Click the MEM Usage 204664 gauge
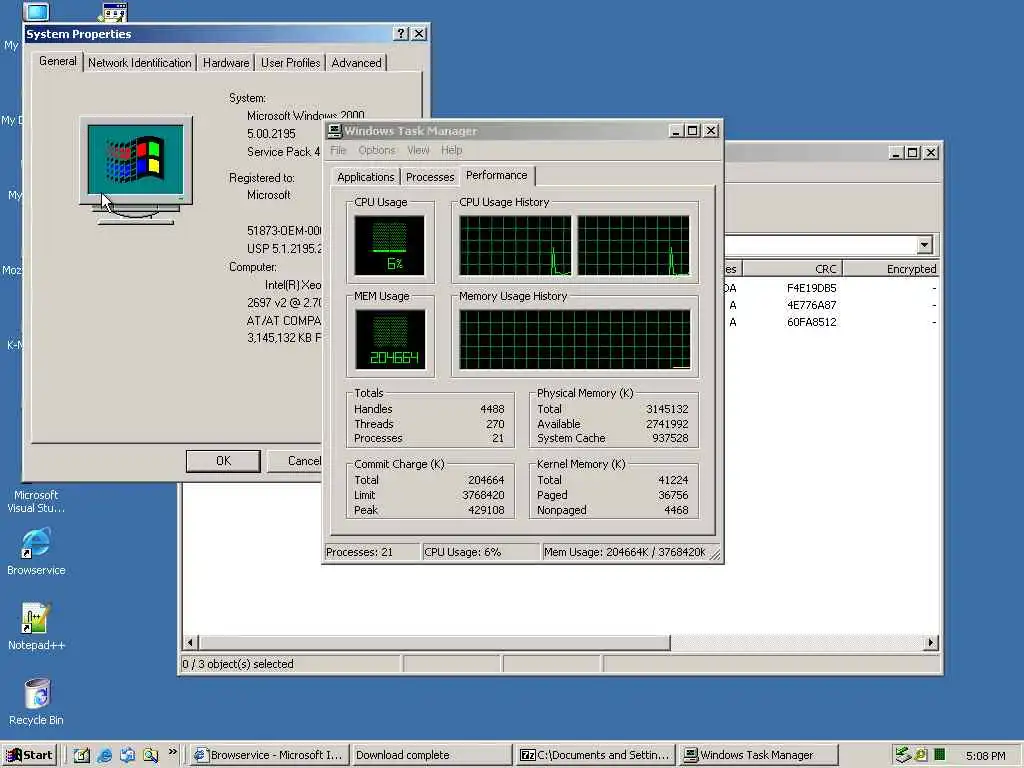Image resolution: width=1024 pixels, height=768 pixels. 390,340
